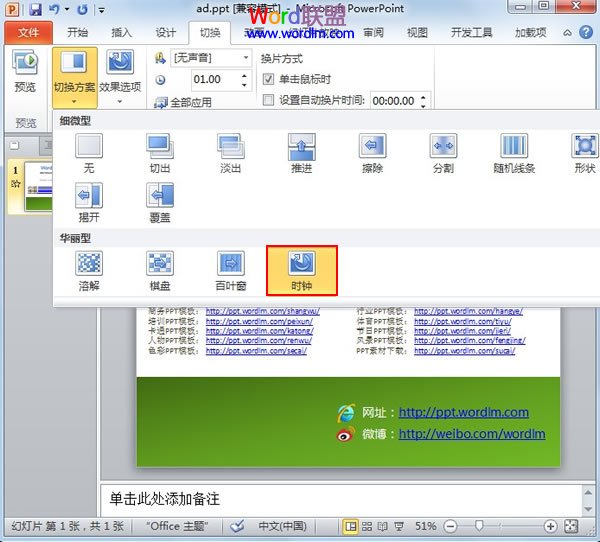Open the http://weibo.com/wordlm link

tap(472, 434)
